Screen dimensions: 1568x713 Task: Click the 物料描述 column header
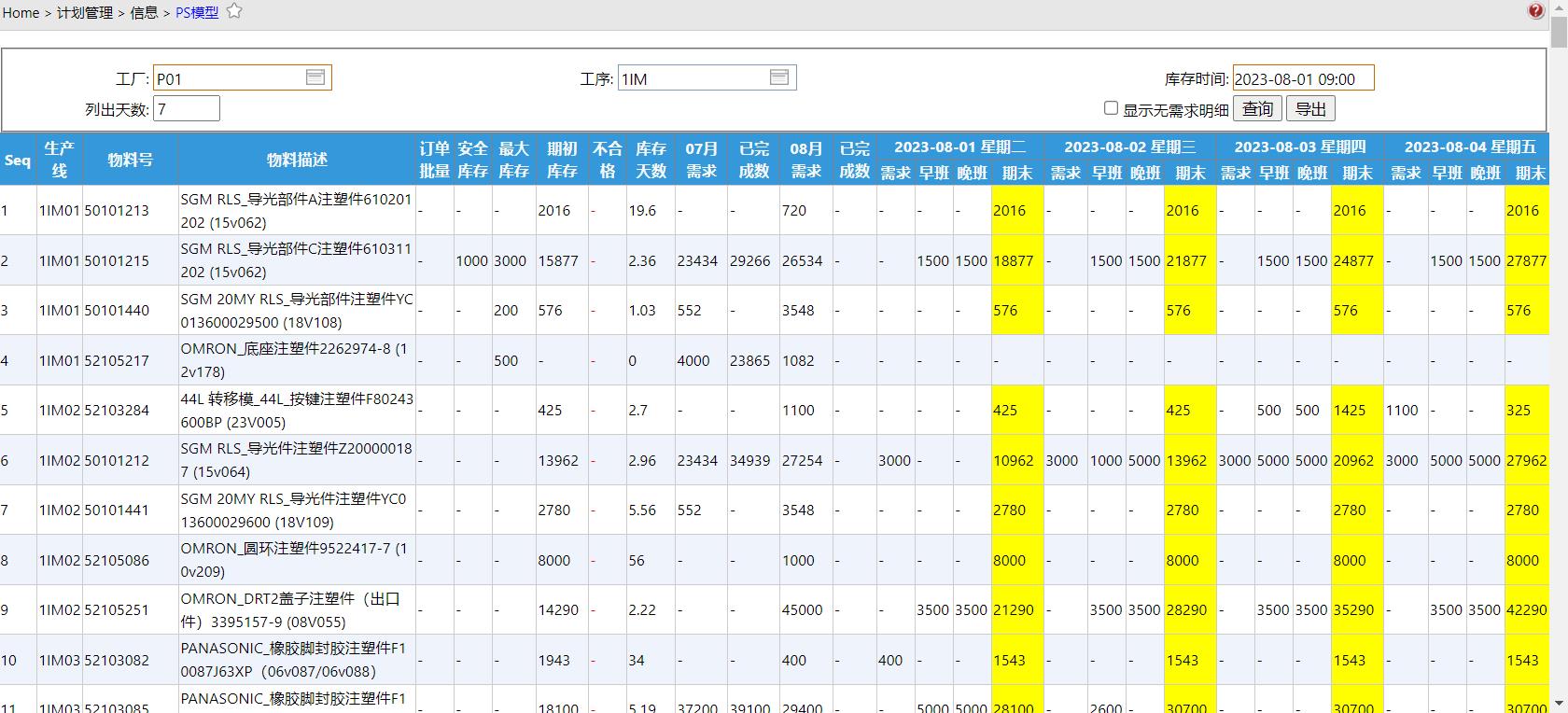coord(297,160)
